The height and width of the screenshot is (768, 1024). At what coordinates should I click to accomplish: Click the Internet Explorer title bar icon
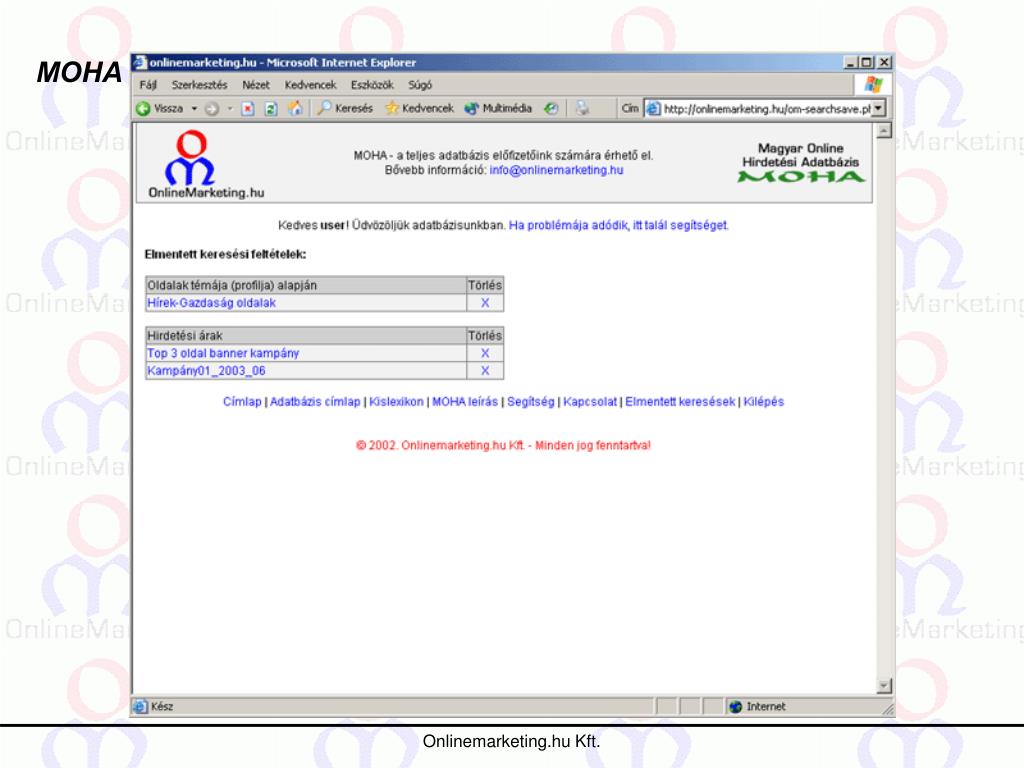click(x=140, y=63)
